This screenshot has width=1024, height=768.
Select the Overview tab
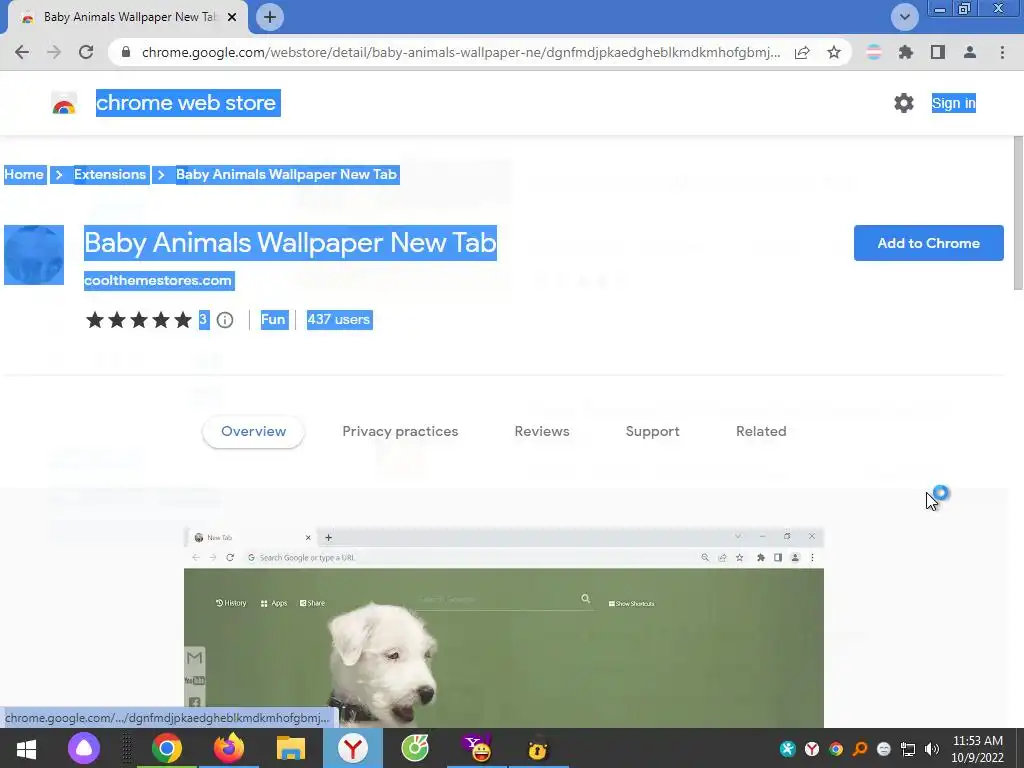pyautogui.click(x=253, y=431)
